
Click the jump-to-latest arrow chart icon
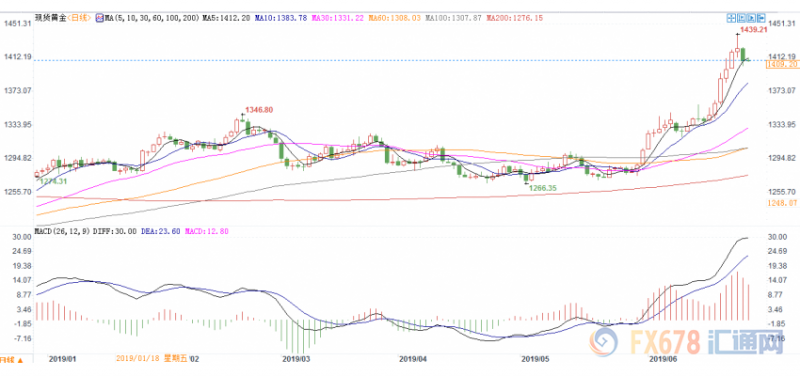point(761,18)
